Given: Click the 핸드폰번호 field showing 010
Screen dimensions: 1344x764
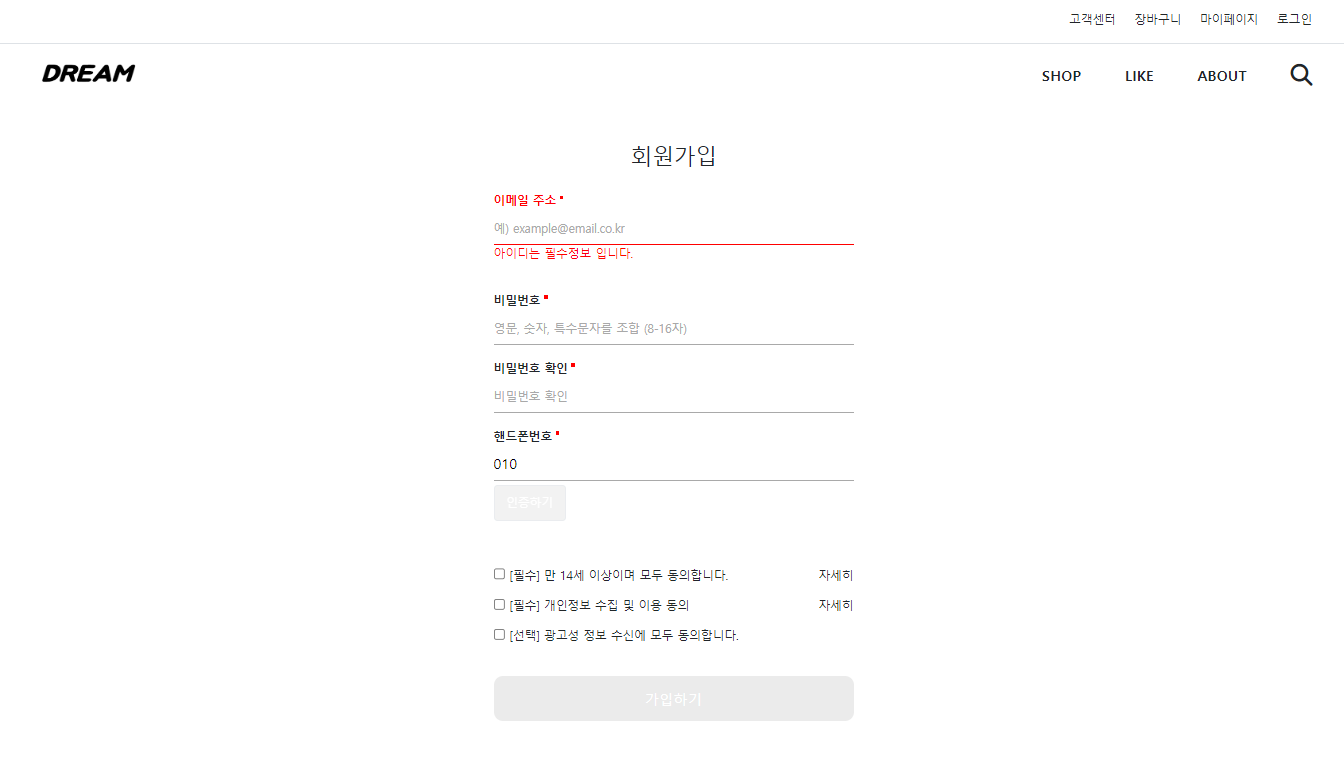Looking at the screenshot, I should pos(673,463).
